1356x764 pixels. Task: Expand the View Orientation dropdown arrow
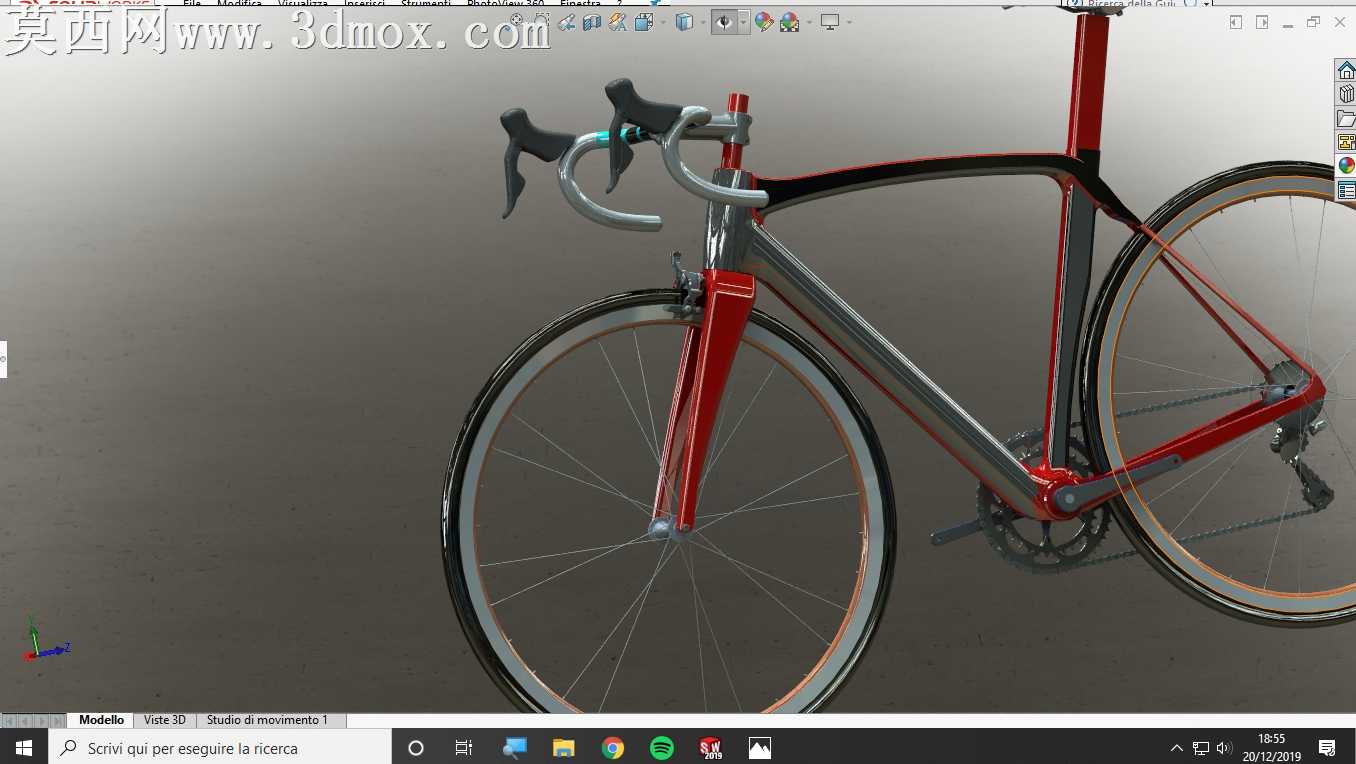coord(661,22)
